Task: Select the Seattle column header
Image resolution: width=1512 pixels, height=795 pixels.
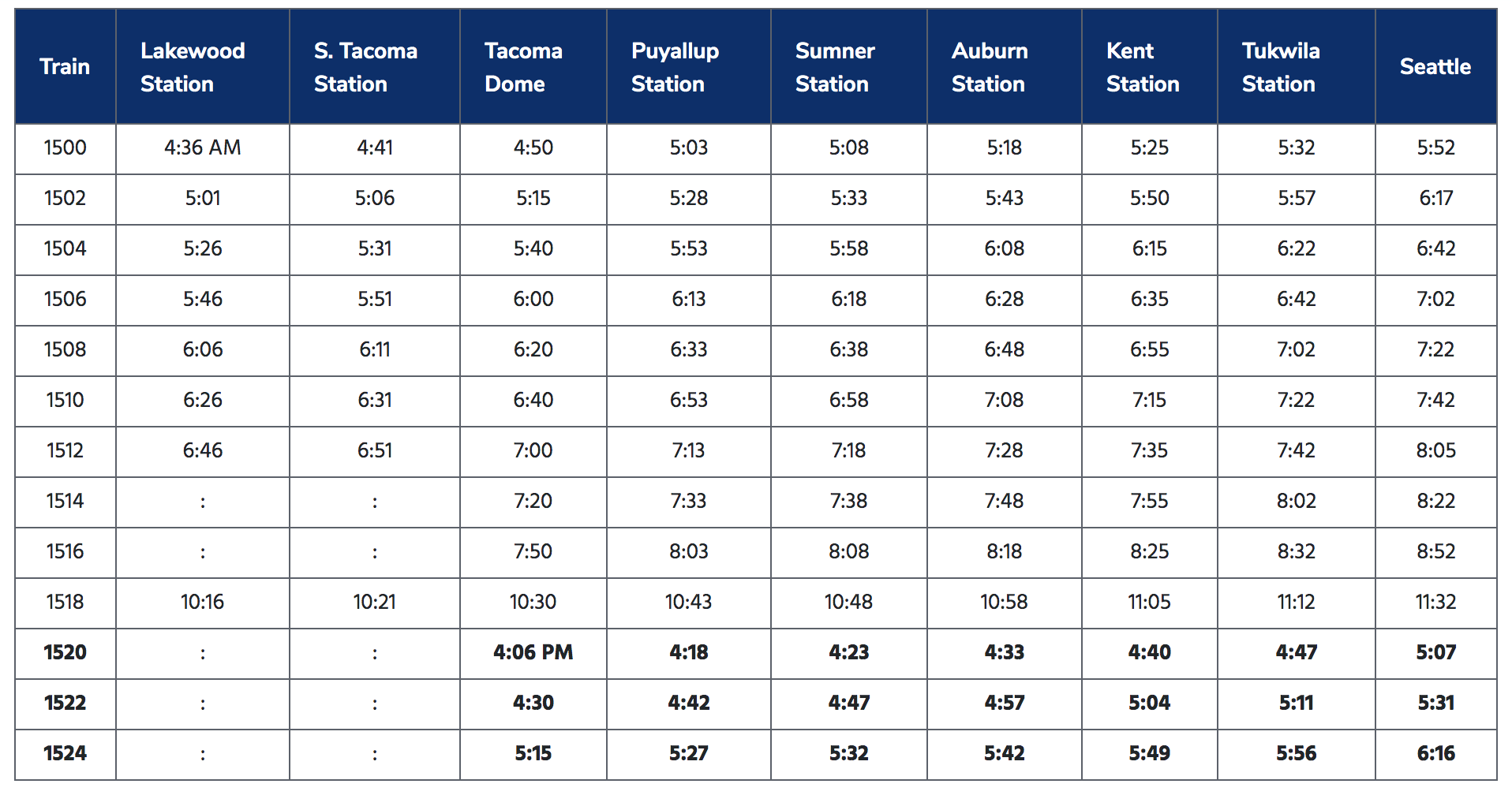Action: point(1435,67)
